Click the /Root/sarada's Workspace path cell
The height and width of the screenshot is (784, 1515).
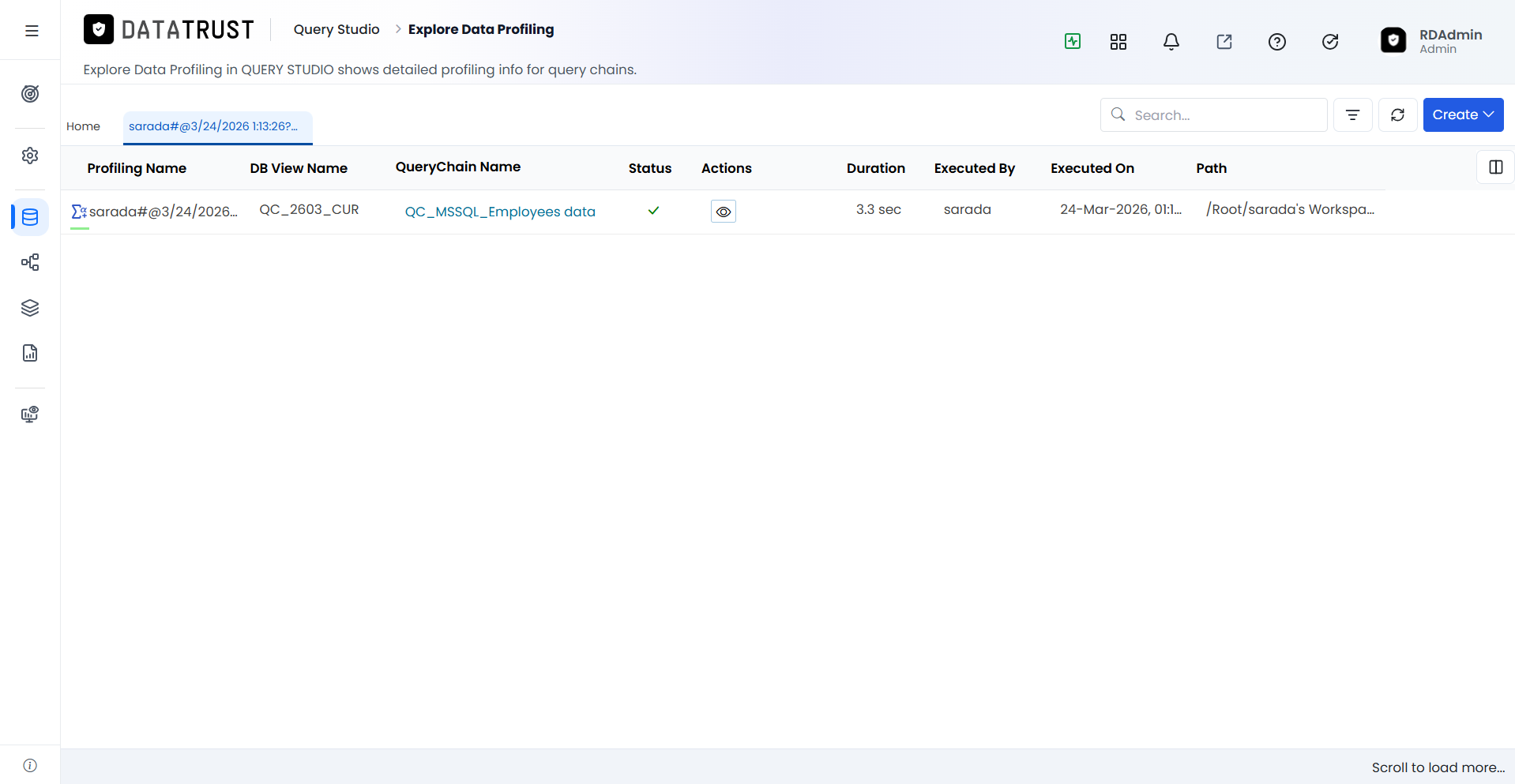coord(1290,209)
